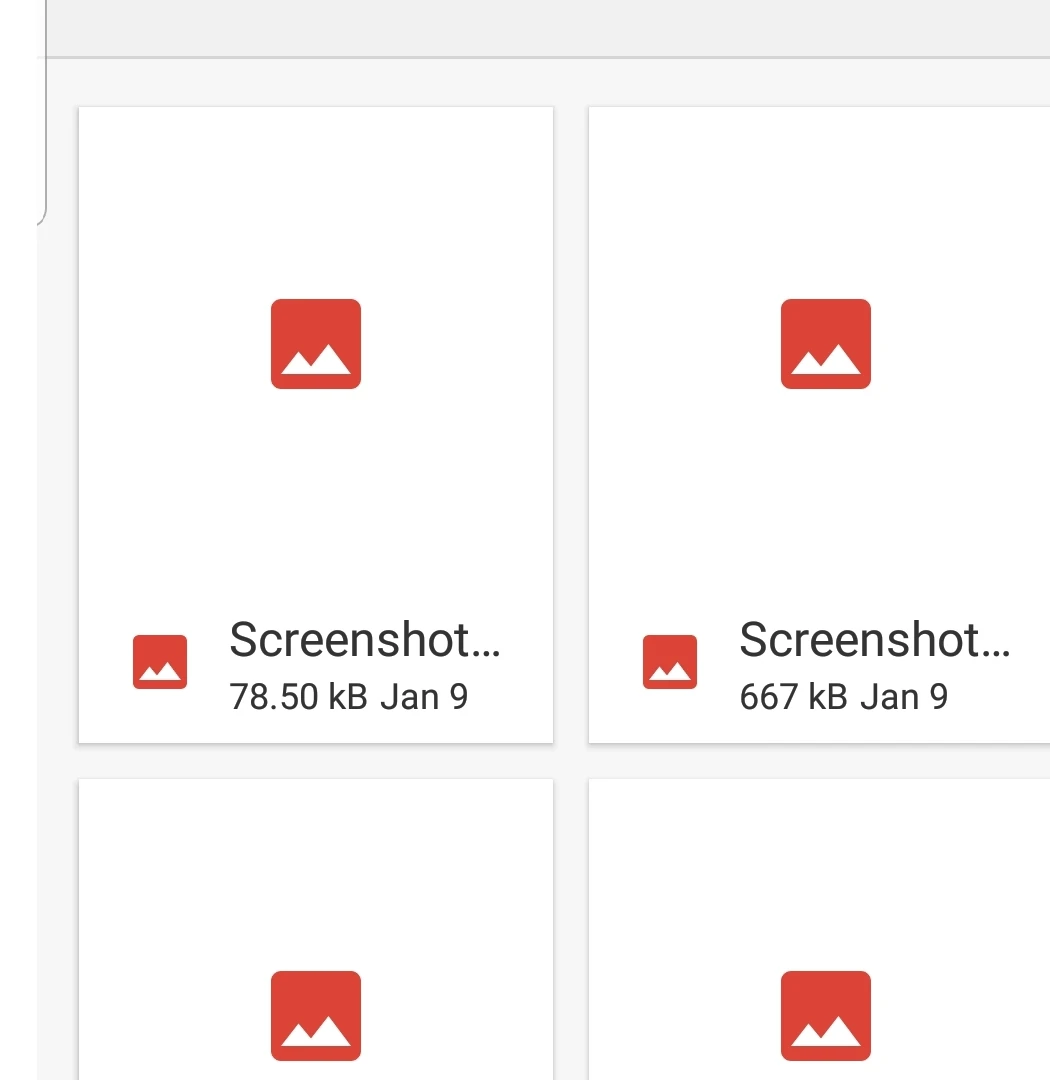Select empty preview area above 667 kB card icon
The image size is (1050, 1080).
[x=825, y=200]
